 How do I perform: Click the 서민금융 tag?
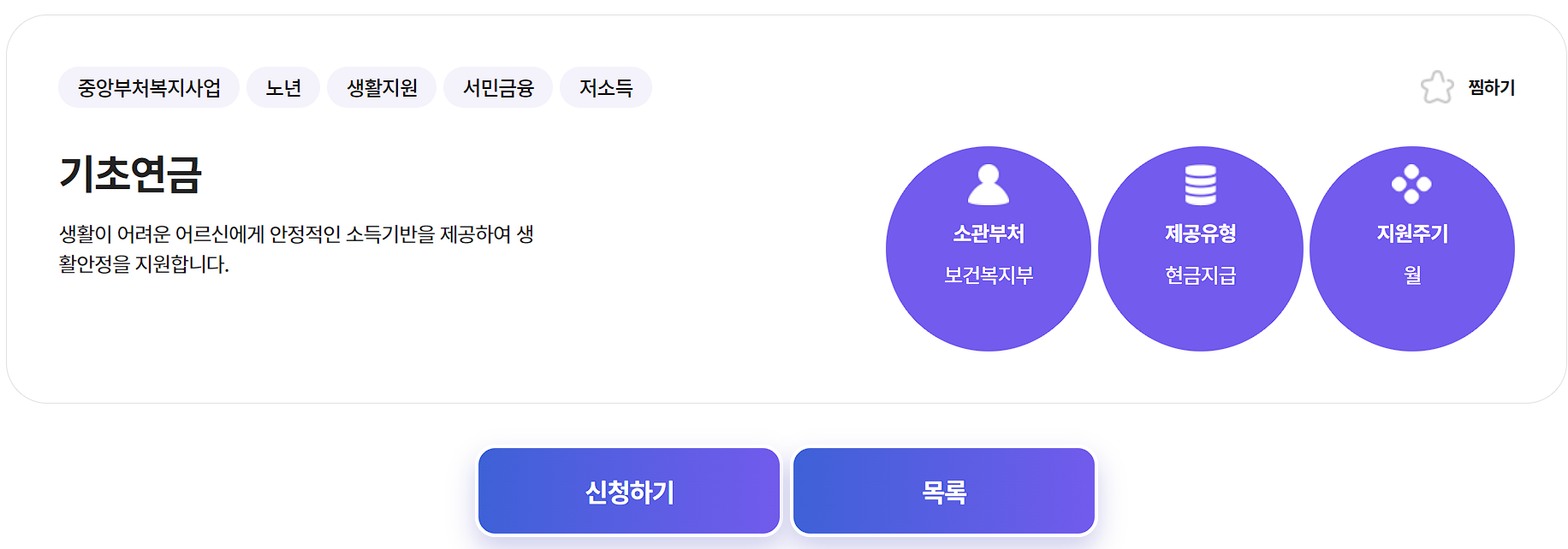pos(497,86)
